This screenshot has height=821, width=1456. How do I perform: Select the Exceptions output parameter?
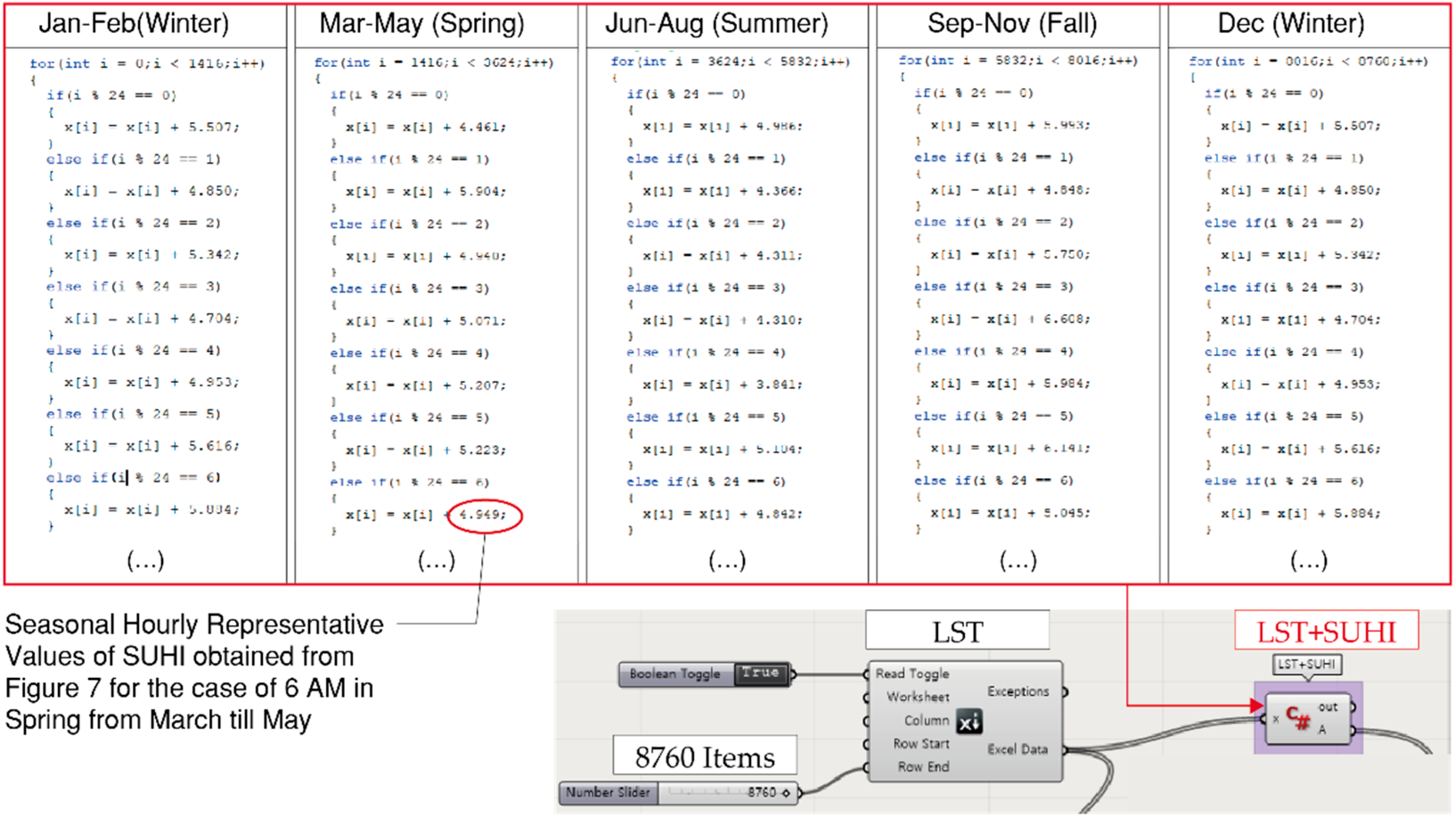[1018, 691]
